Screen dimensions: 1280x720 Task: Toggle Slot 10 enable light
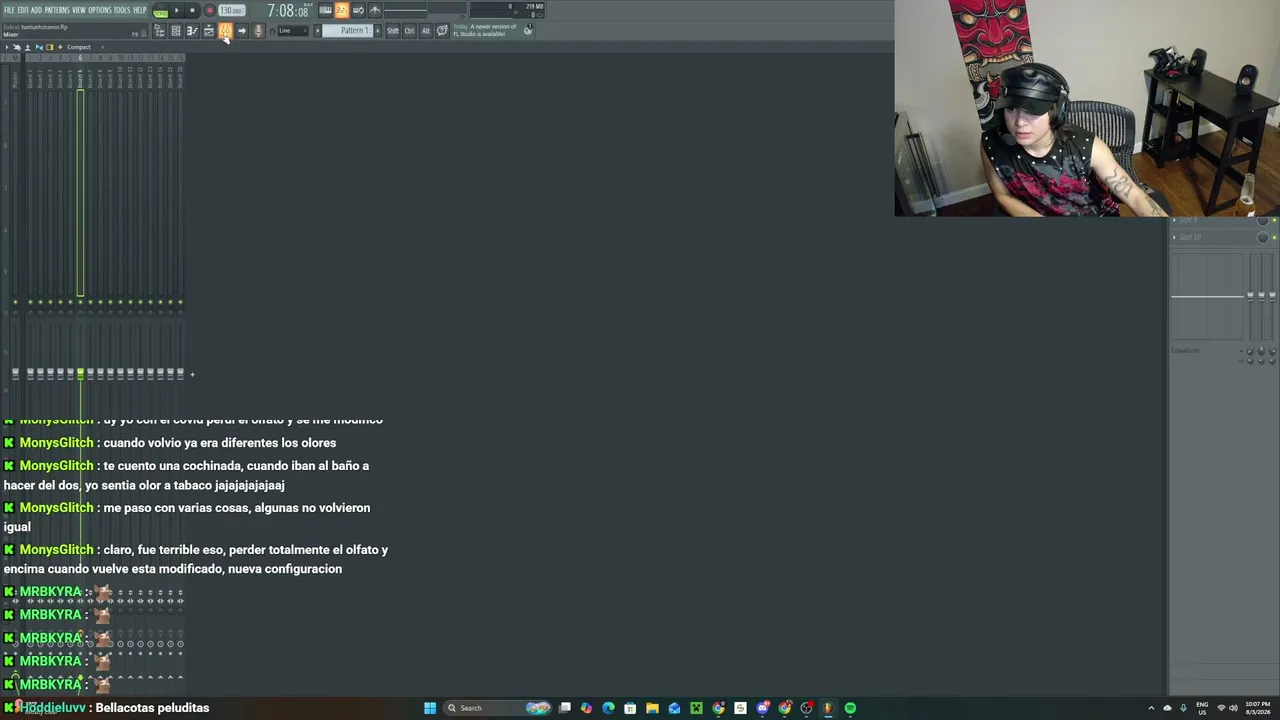(x=1274, y=238)
